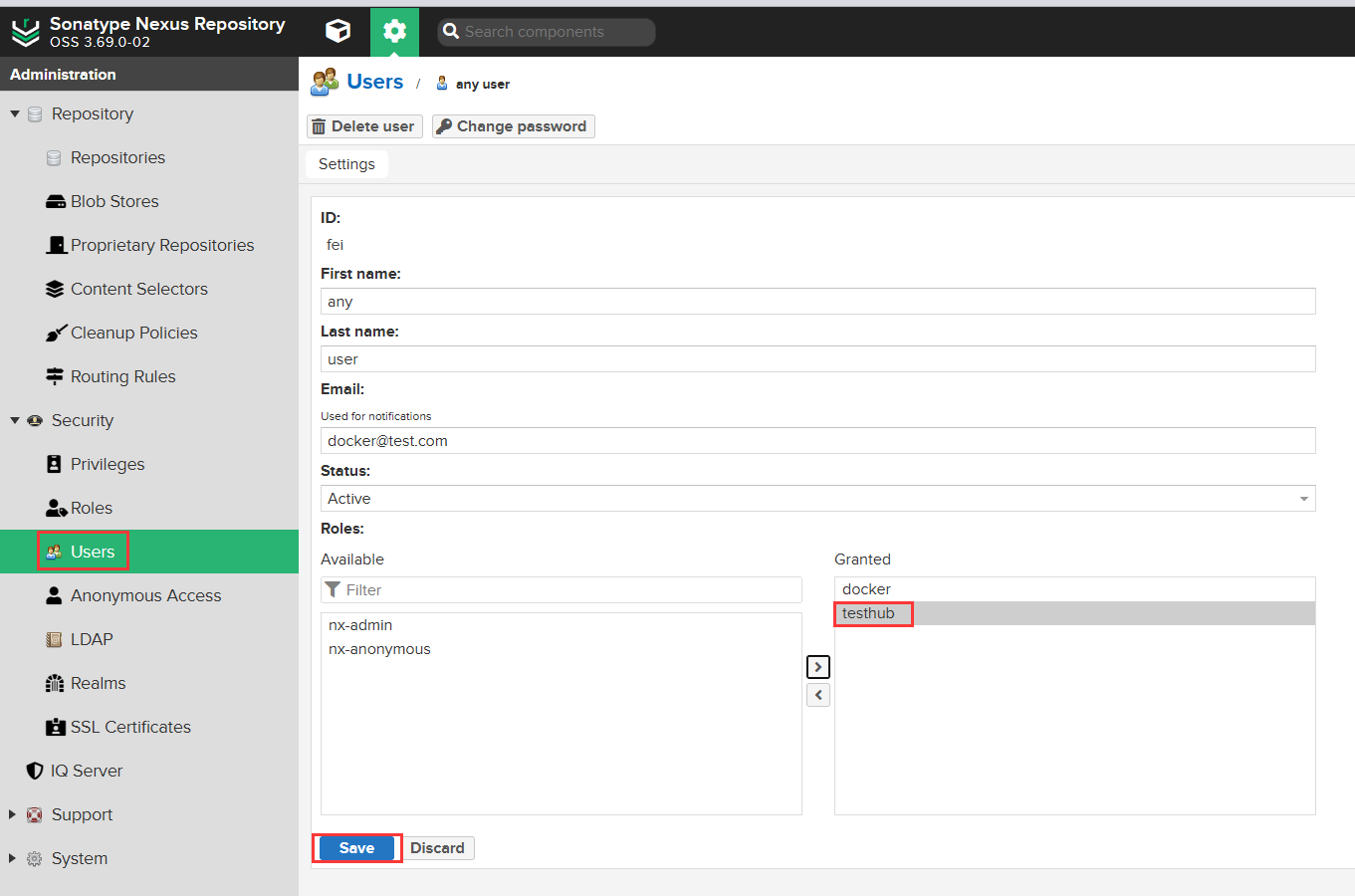Viewport: 1355px width, 896px height.
Task: Click the Security group icon
Action: coord(35,420)
